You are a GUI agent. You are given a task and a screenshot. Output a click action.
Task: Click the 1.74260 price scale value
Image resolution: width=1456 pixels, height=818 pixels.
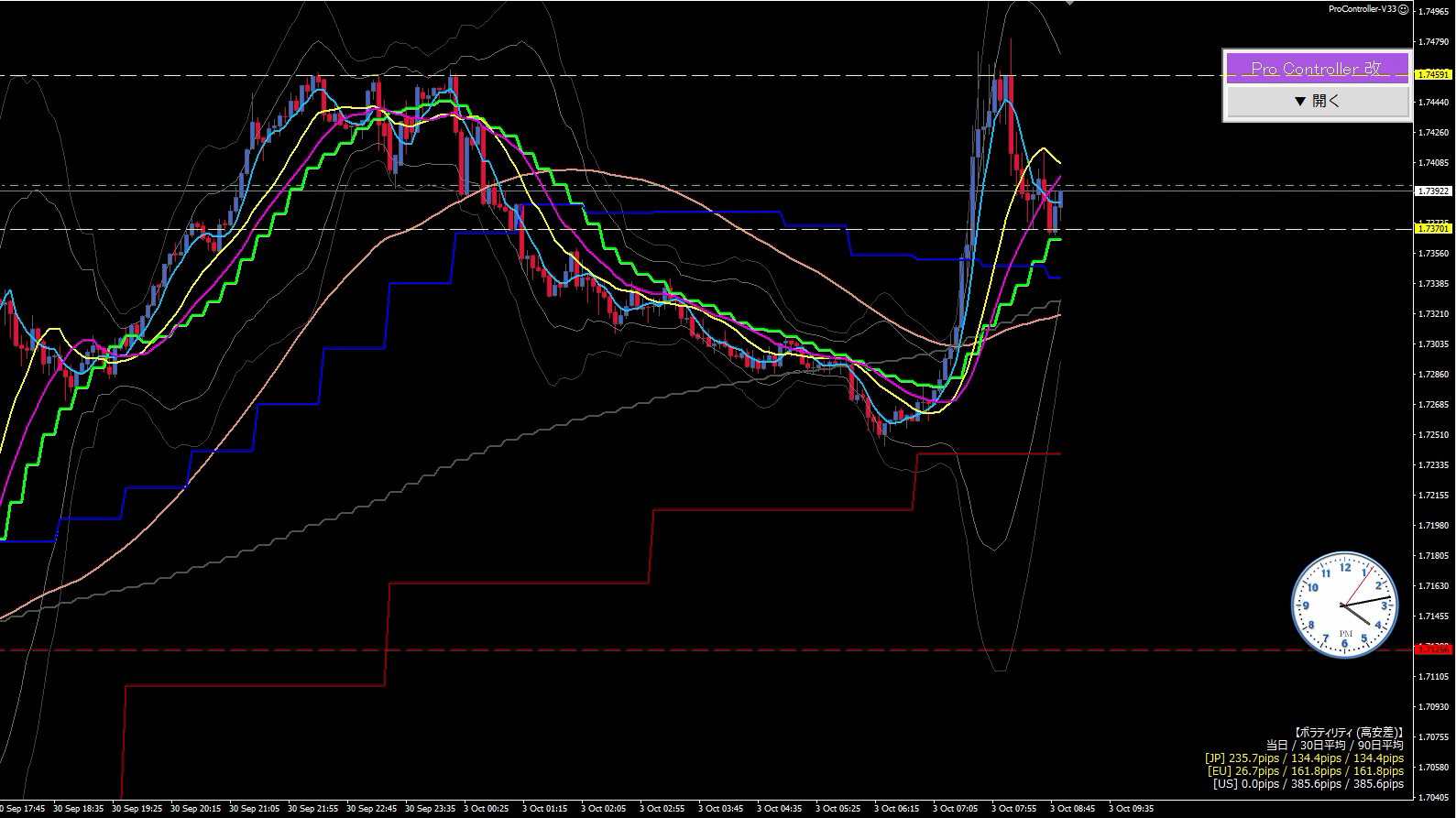pos(1433,133)
